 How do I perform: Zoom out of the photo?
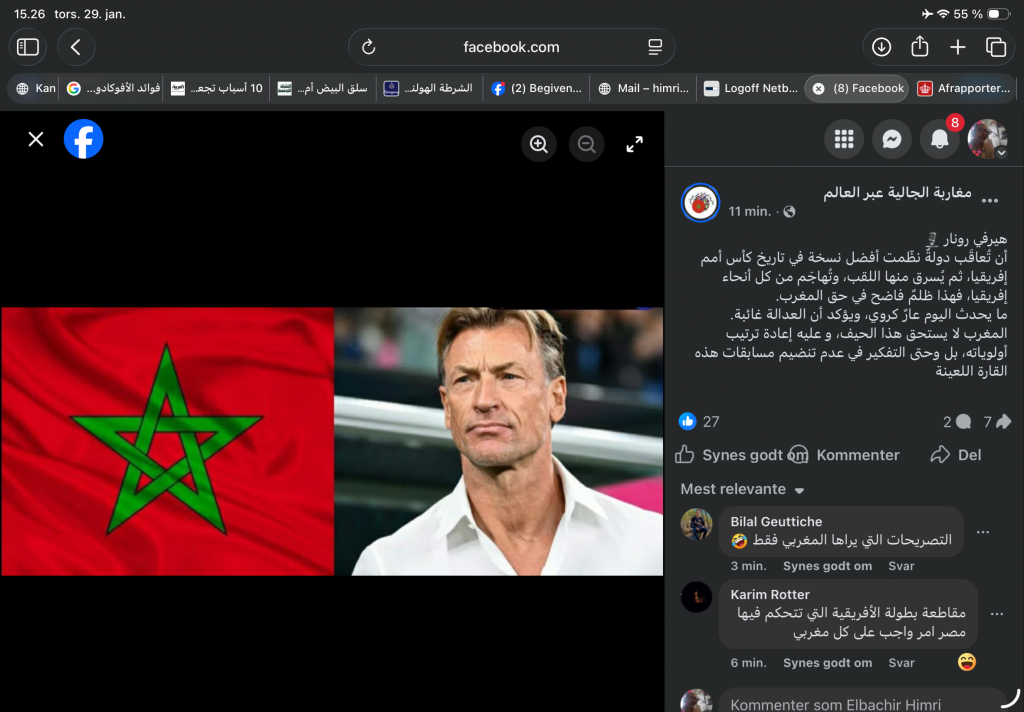(587, 145)
